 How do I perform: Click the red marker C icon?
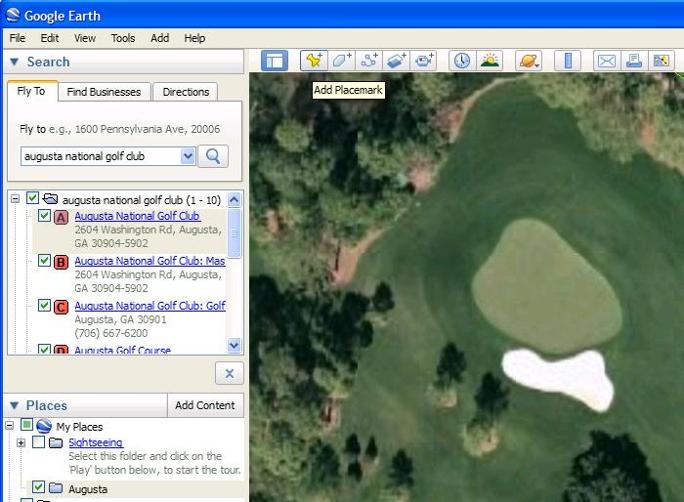61,307
